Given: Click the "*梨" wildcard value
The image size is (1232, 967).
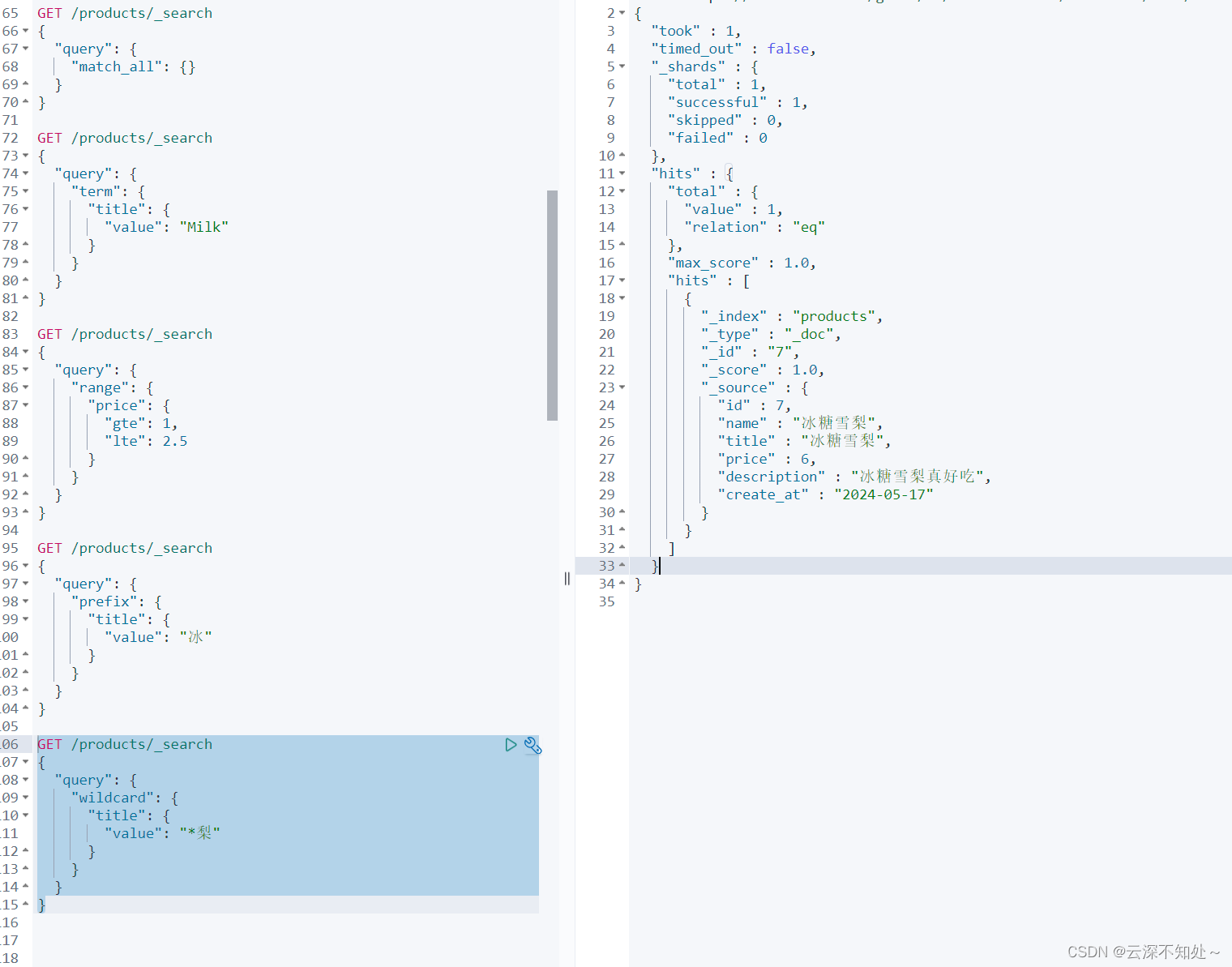Looking at the screenshot, I should (x=200, y=833).
